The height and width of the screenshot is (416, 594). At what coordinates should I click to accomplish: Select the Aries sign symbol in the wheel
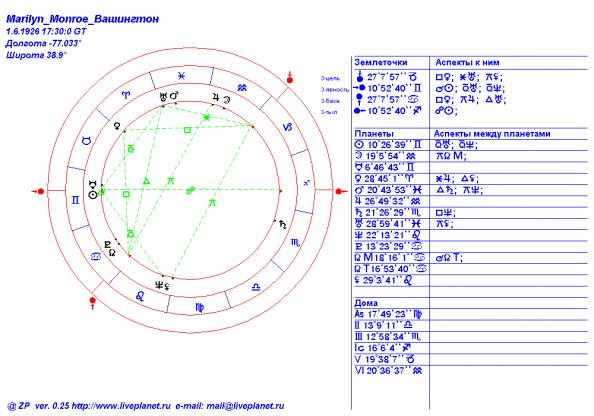coord(126,95)
